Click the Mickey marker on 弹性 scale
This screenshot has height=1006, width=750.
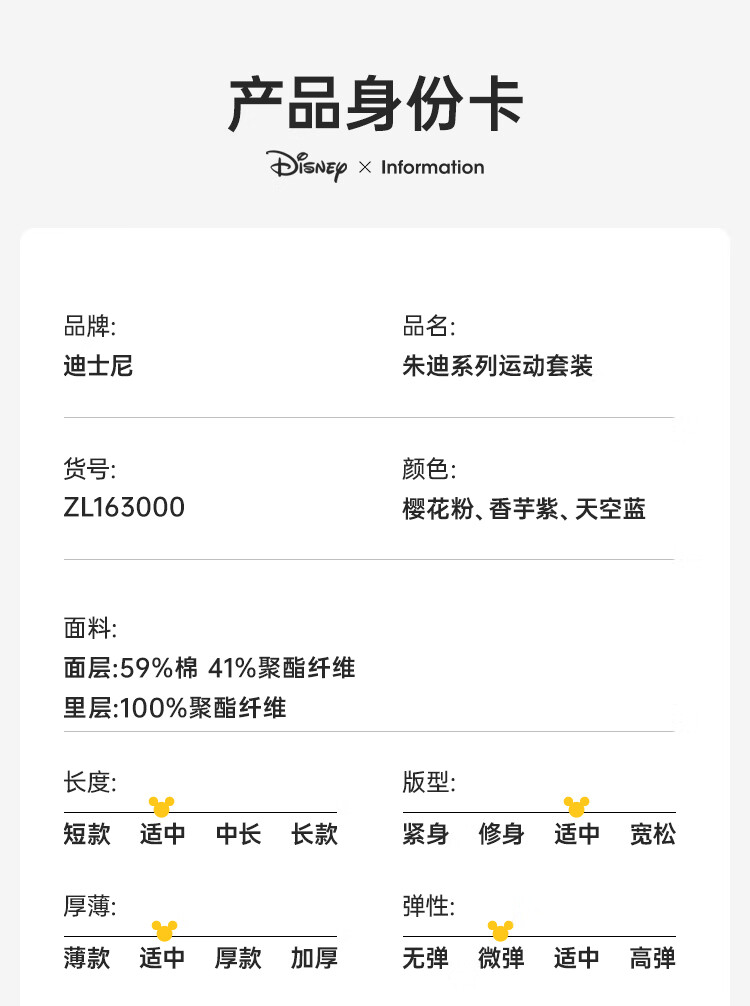click(x=500, y=930)
